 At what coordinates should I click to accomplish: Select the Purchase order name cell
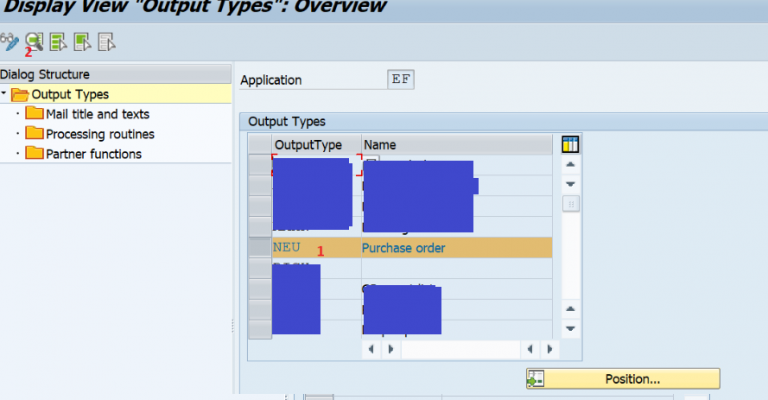point(403,248)
